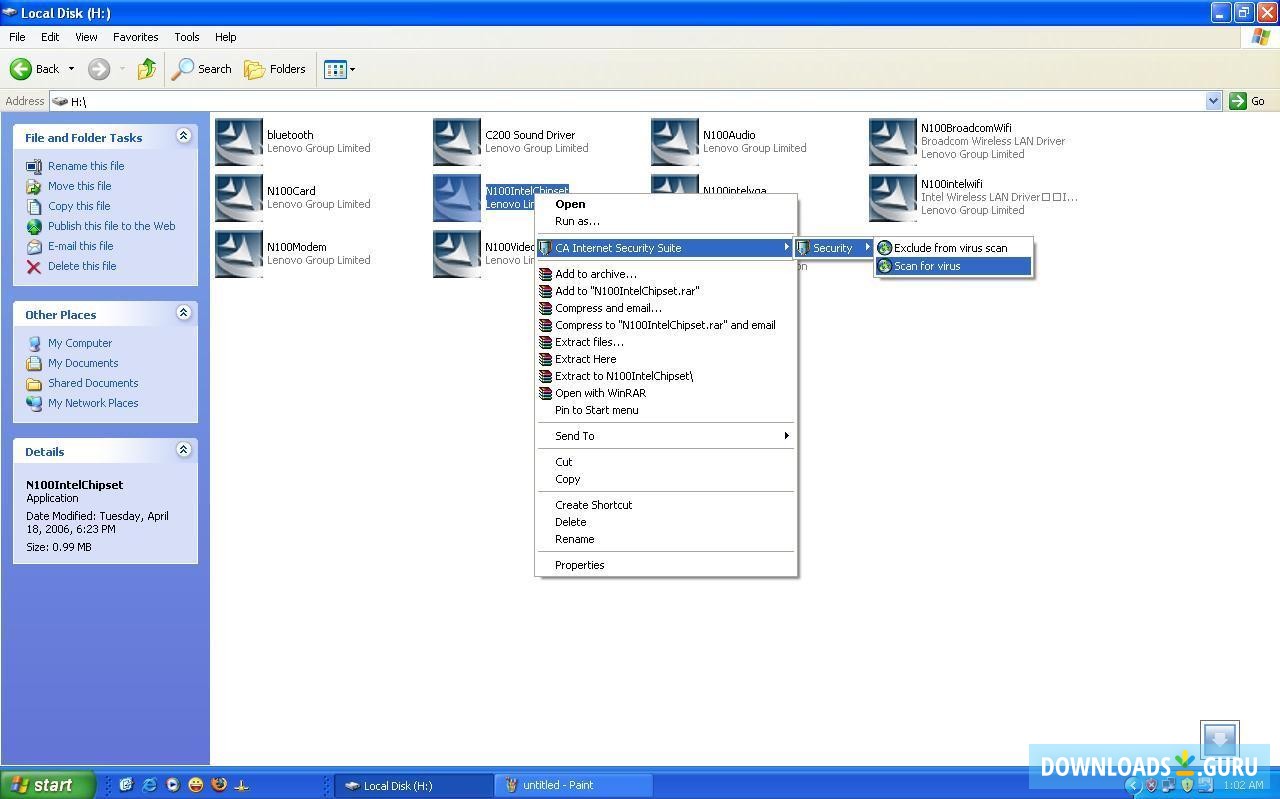The width and height of the screenshot is (1280, 799).
Task: Select the N100IntelChipset file icon
Action: [457, 198]
